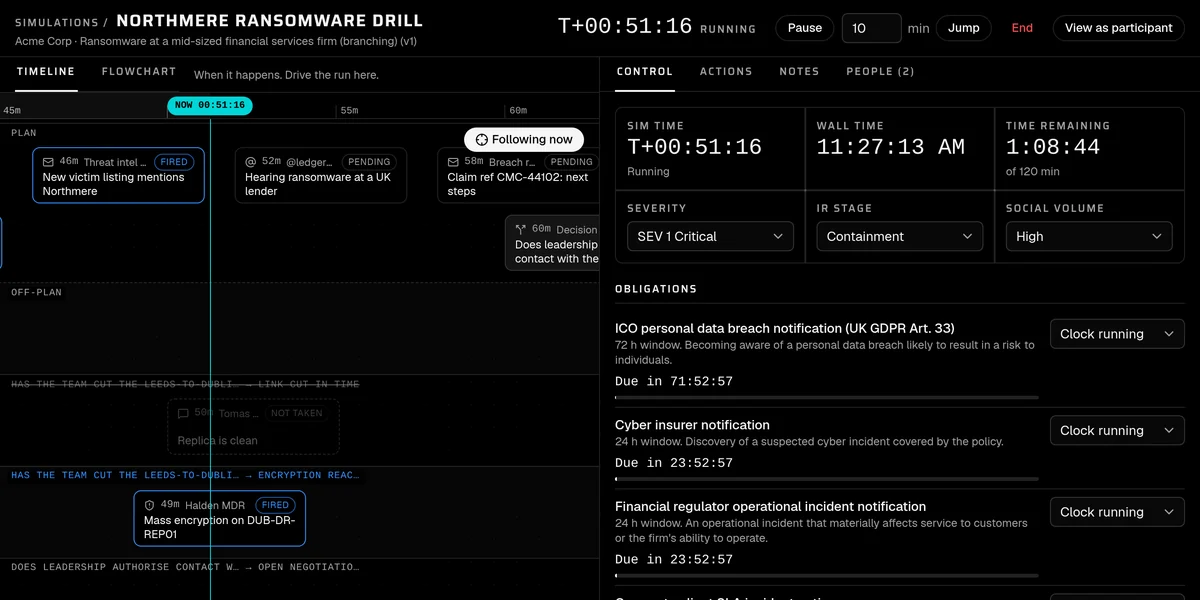
Task: Open the People (2) tab
Action: (880, 72)
